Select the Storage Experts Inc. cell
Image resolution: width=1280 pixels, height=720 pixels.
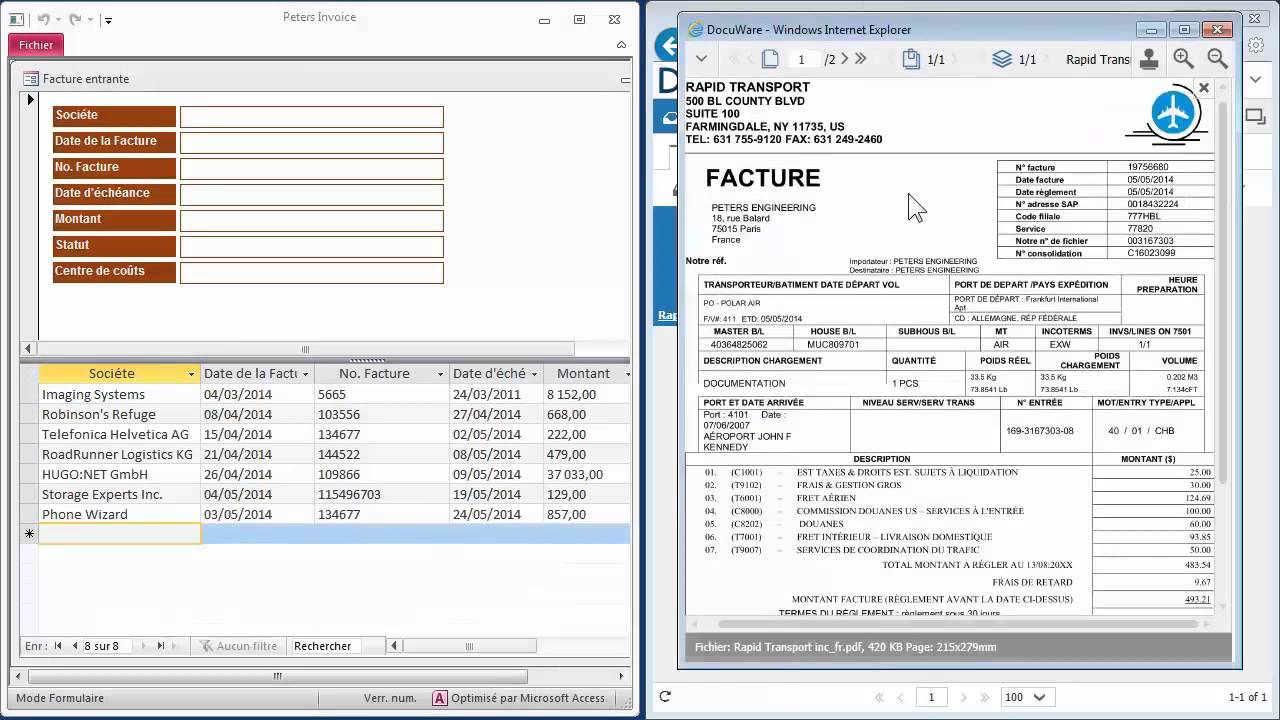[x=119, y=494]
